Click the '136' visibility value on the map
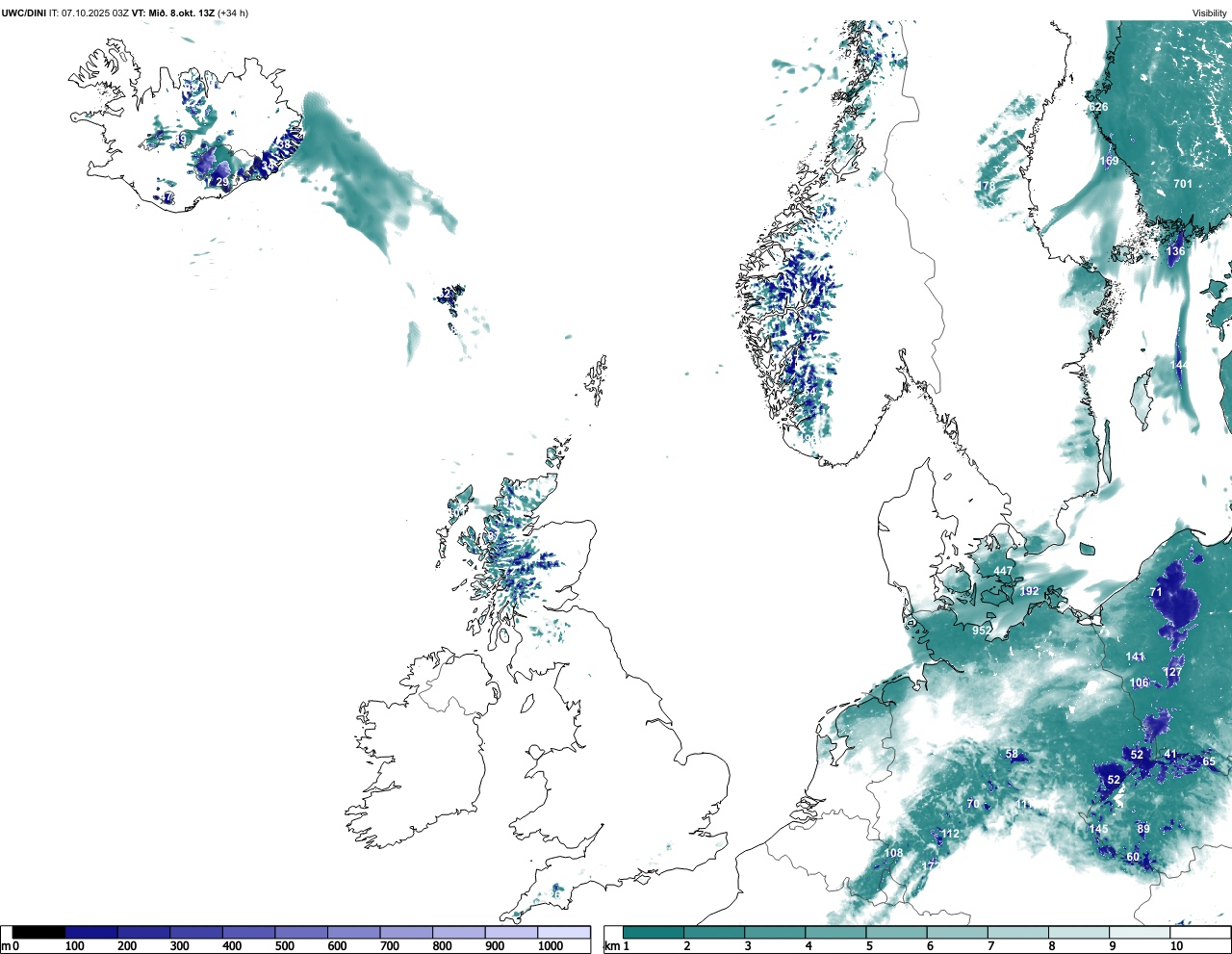The width and height of the screenshot is (1232, 954). 1176,251
